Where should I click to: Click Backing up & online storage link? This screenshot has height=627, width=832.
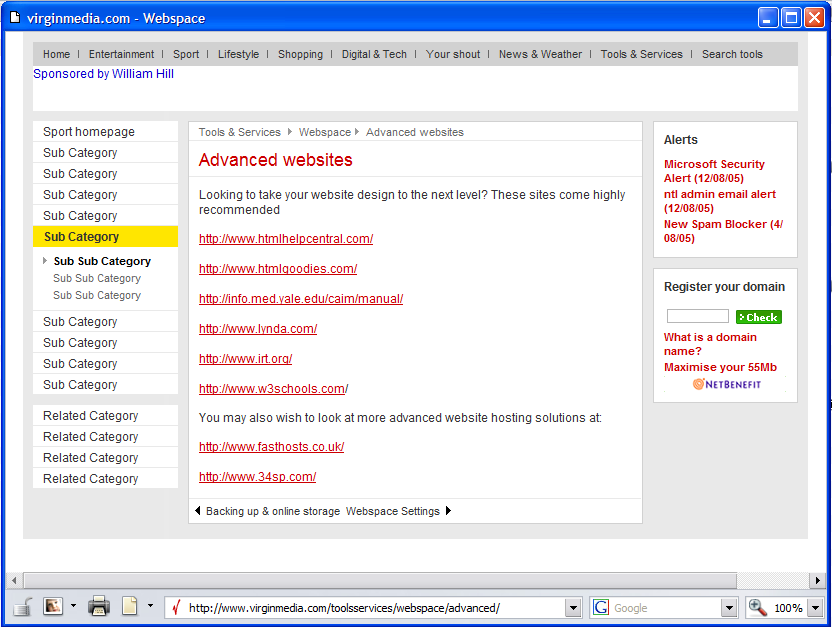click(273, 511)
